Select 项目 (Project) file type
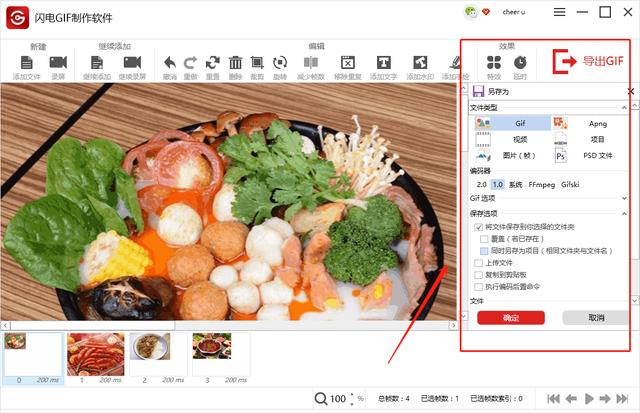 point(589,140)
